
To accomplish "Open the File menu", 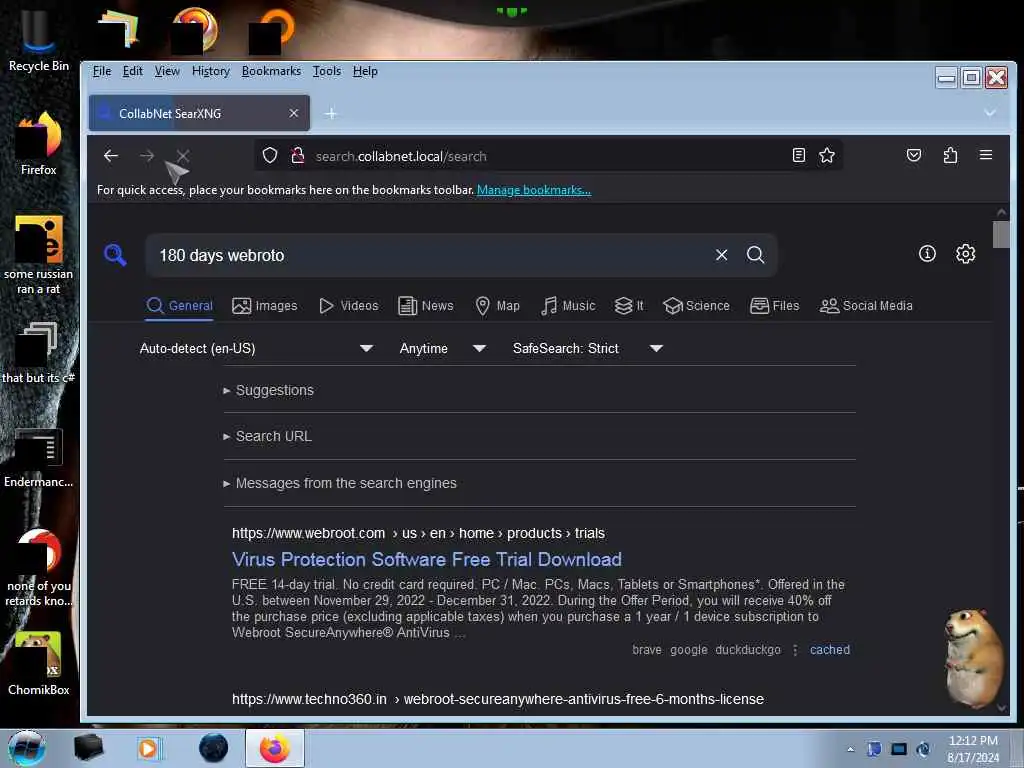I will click(x=102, y=71).
